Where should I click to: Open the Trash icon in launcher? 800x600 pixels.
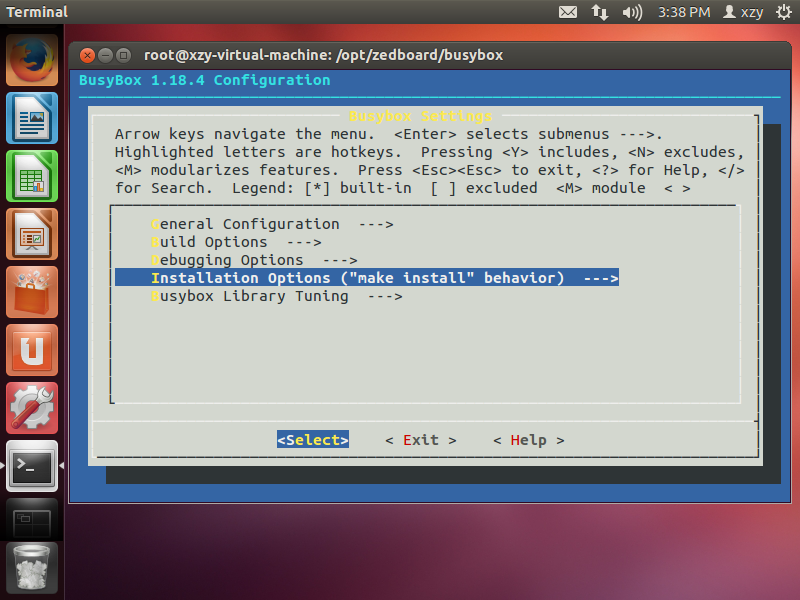click(32, 567)
